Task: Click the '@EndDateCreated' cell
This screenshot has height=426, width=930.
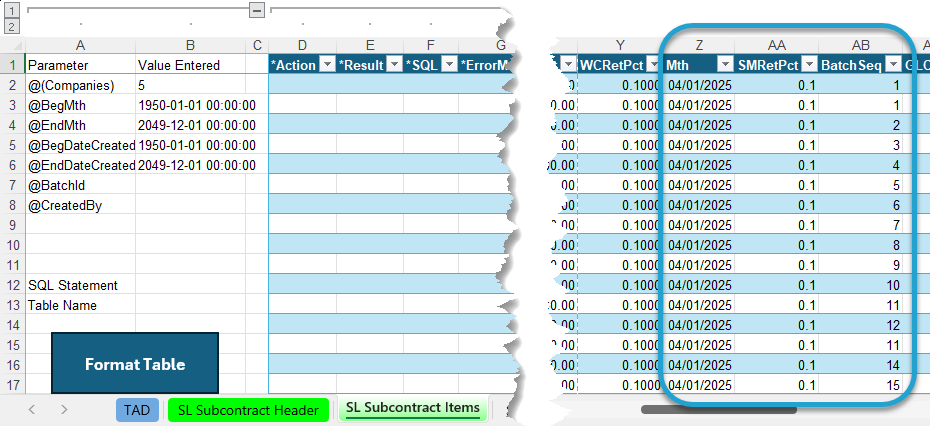Action: tap(81, 166)
